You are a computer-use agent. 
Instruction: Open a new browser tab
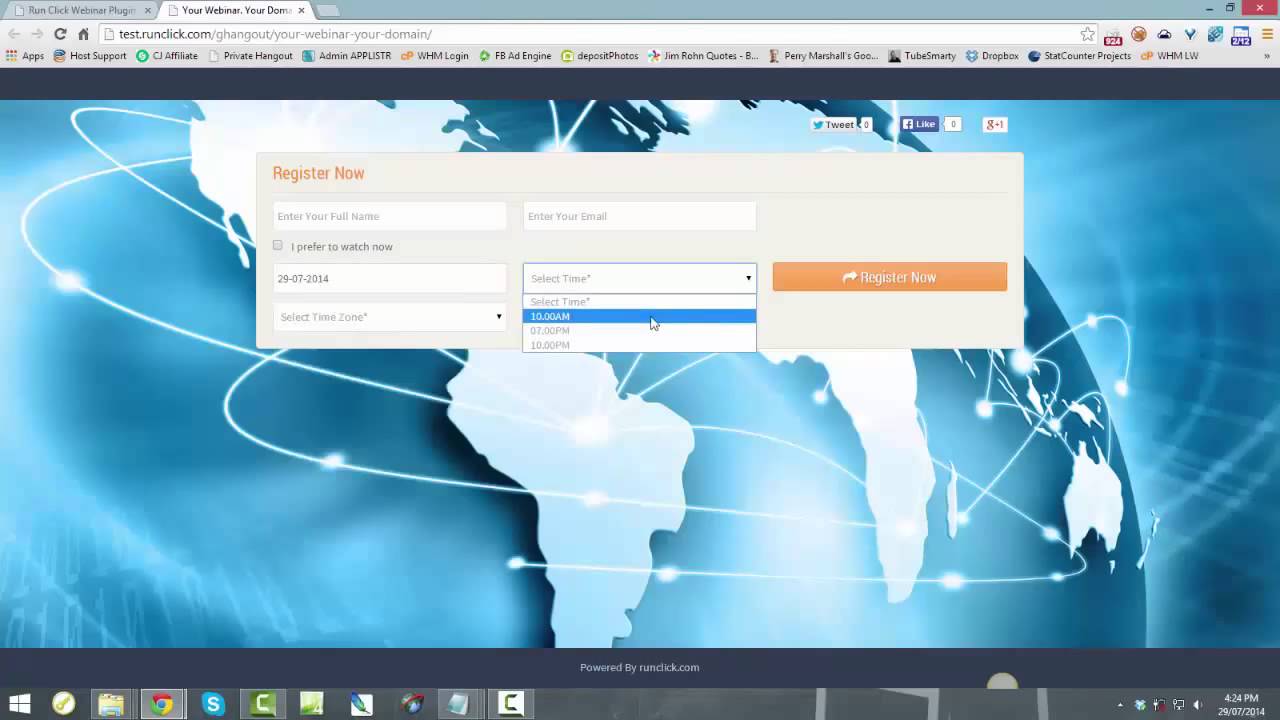[x=327, y=10]
